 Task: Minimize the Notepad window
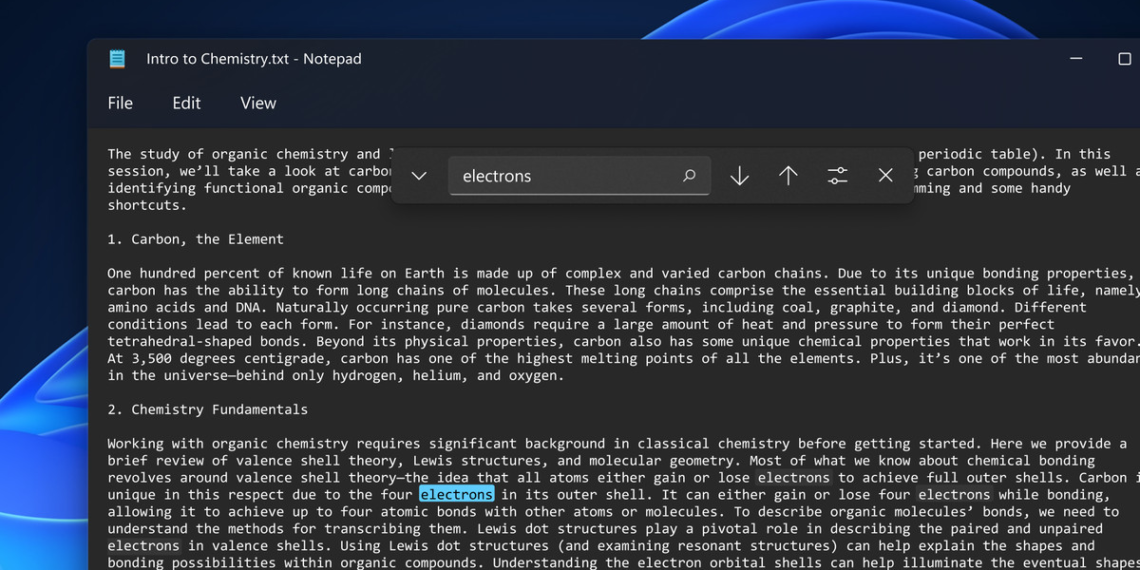(1077, 59)
